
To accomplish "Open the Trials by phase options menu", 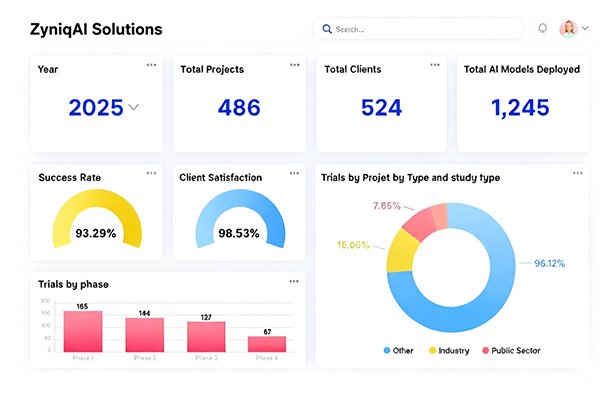I will click(x=295, y=281).
